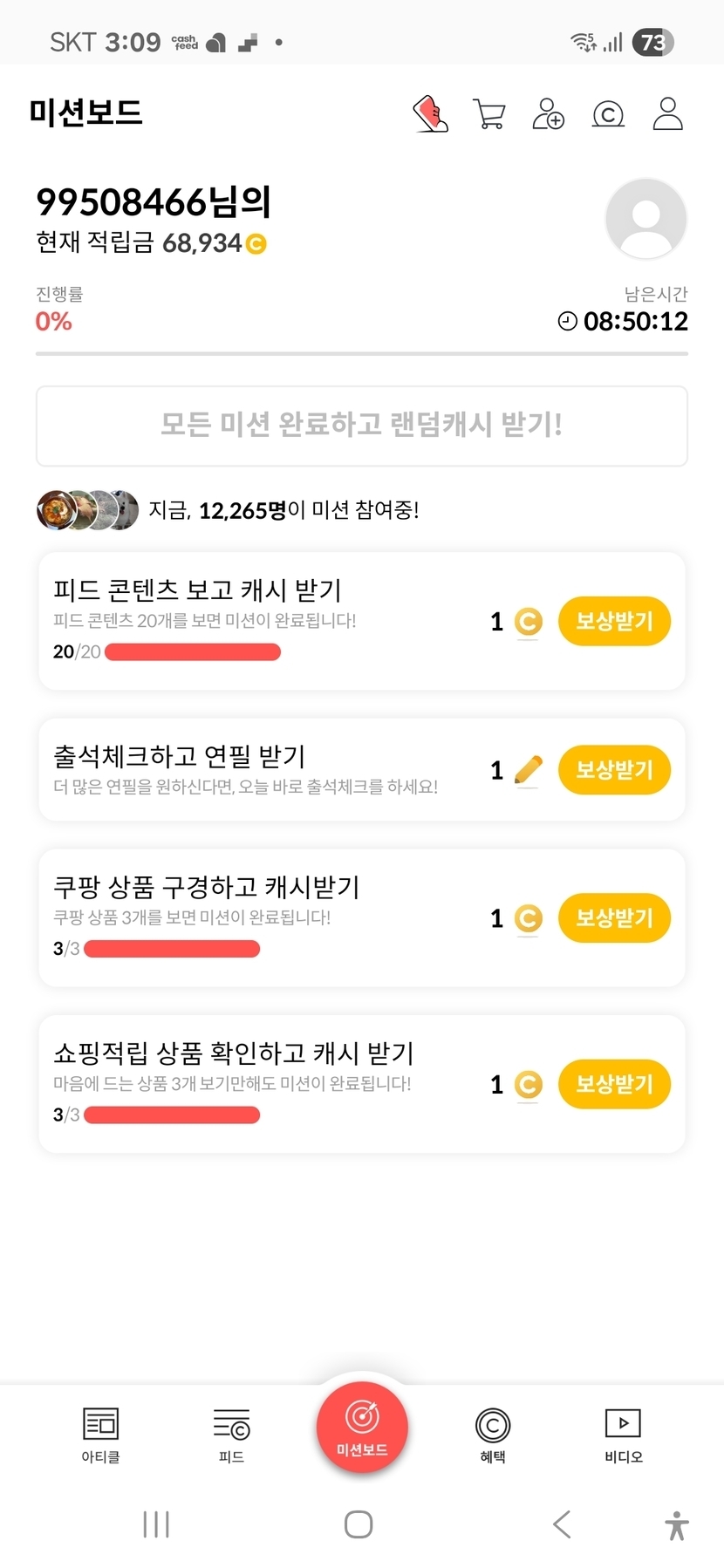
Task: Claim reward for 피드 콘텐츠 mission
Action: (614, 621)
